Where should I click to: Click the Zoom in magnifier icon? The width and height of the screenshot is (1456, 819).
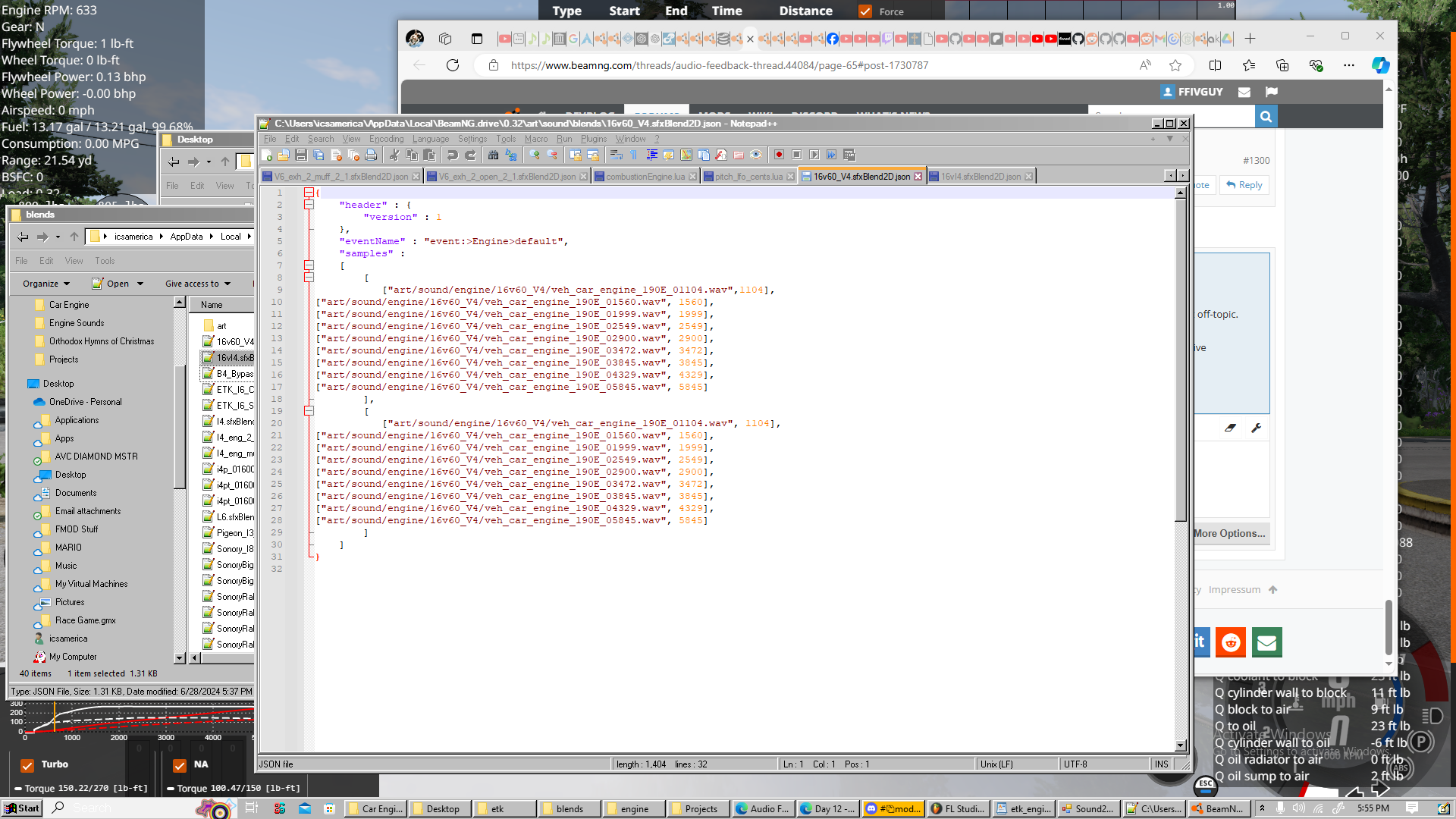tap(535, 155)
